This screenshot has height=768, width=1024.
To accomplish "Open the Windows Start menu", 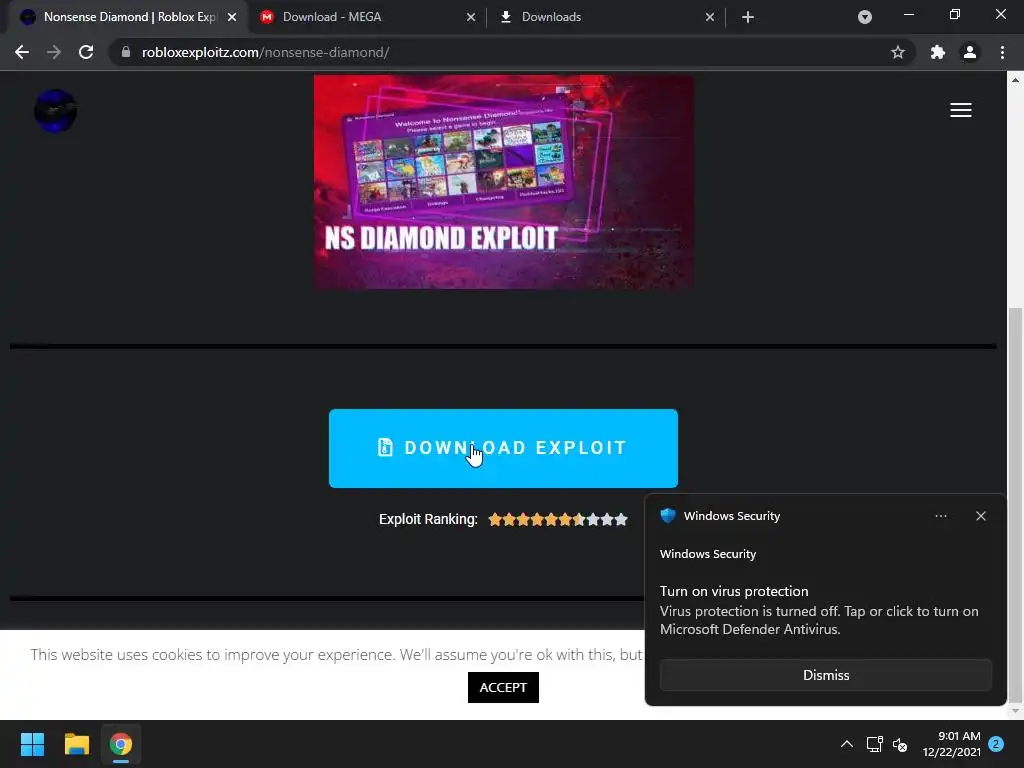I will [x=32, y=744].
